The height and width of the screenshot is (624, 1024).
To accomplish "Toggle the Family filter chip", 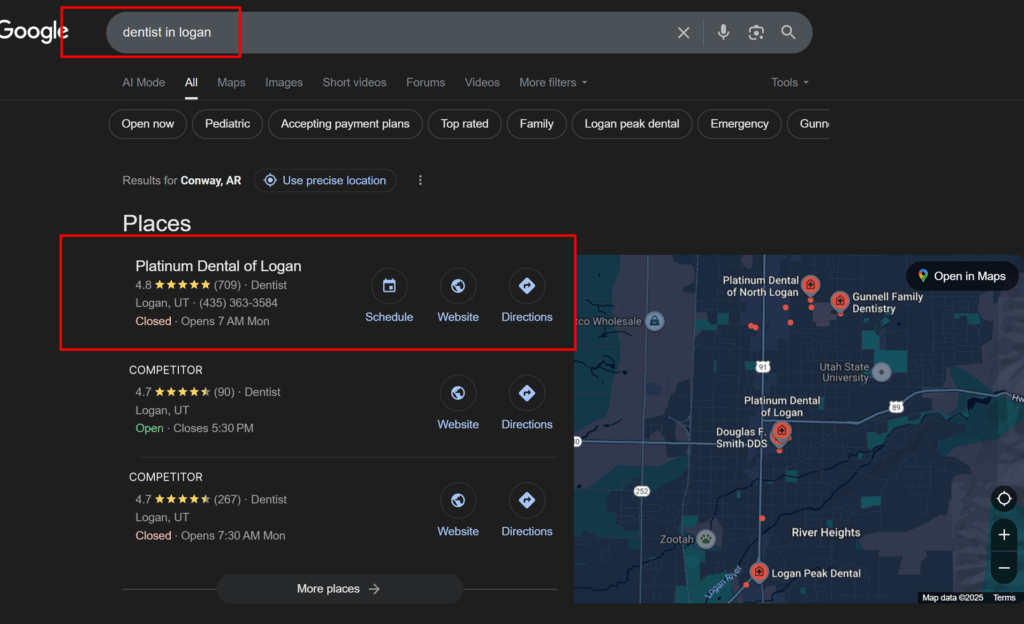I will coord(537,124).
